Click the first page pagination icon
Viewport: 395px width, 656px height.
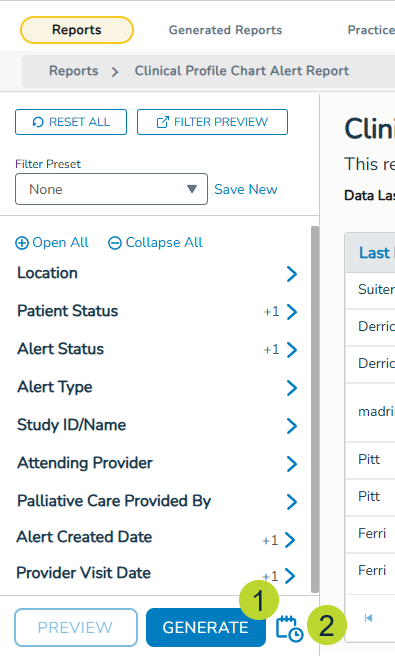tap(368, 618)
